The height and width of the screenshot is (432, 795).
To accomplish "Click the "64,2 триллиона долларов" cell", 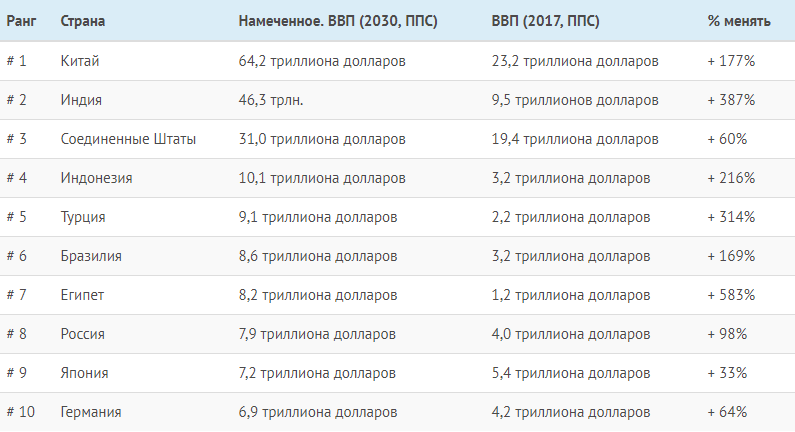I will 322,61.
